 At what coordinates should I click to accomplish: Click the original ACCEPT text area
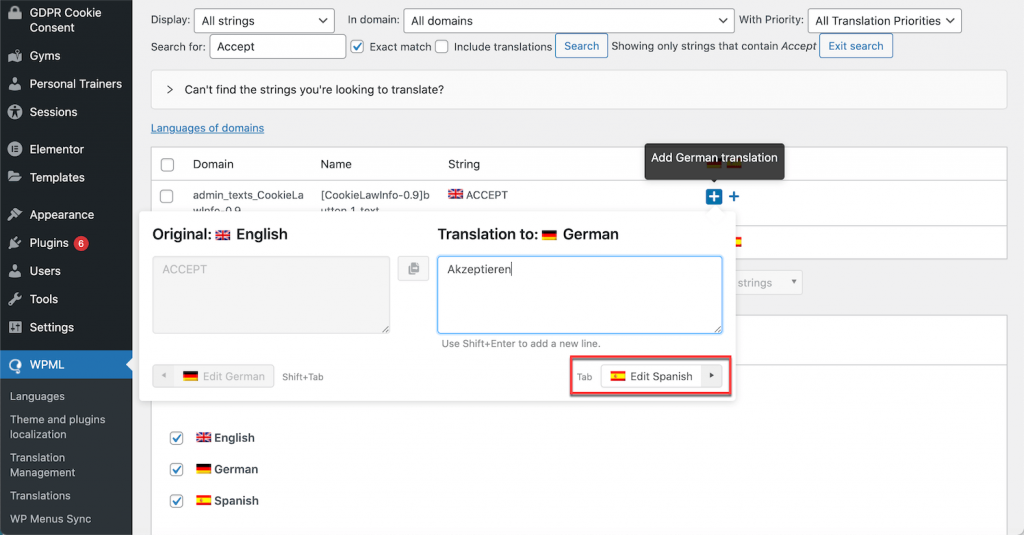click(271, 295)
